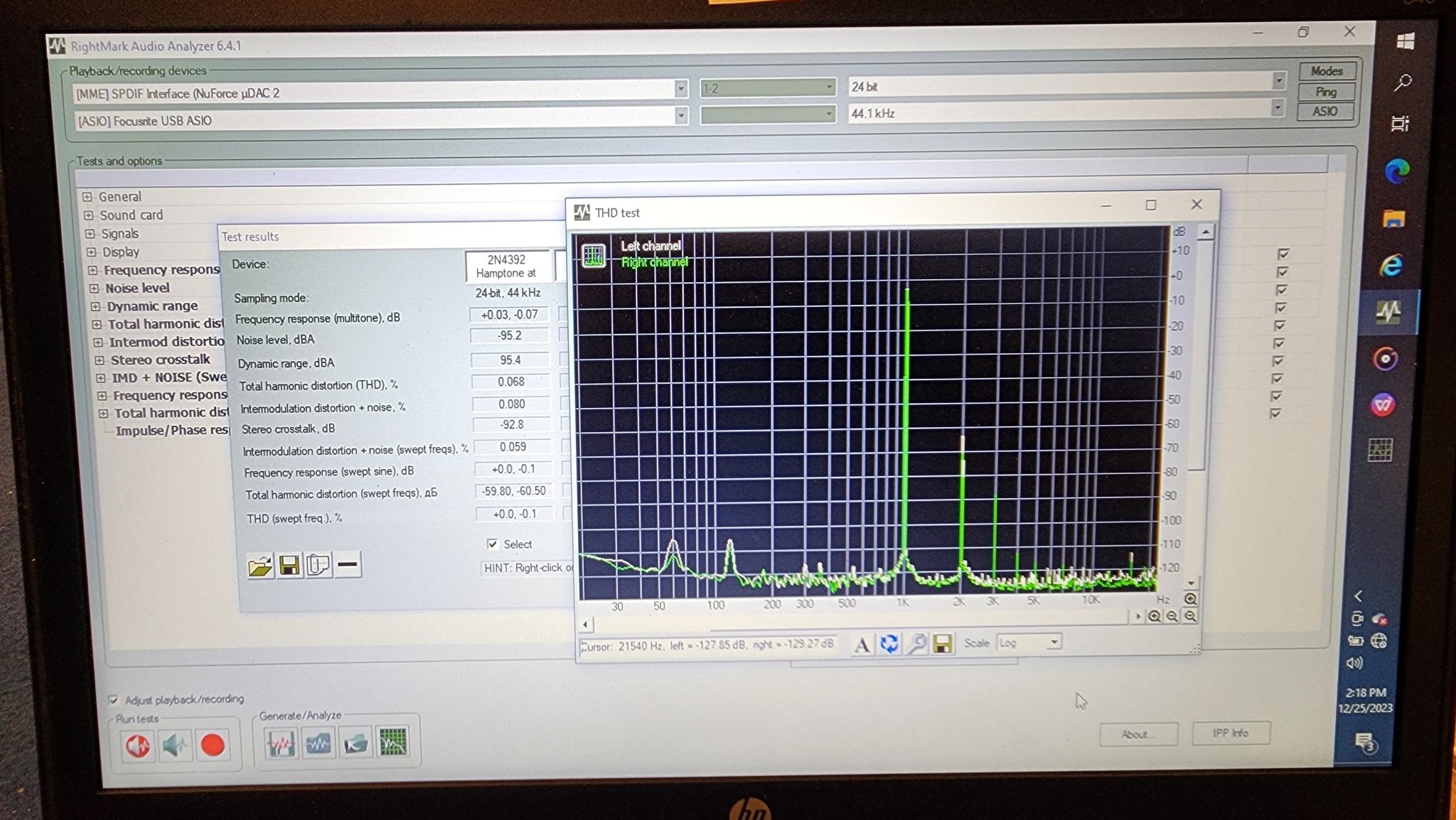Toggle the Select checkbox in Test results

tap(492, 544)
